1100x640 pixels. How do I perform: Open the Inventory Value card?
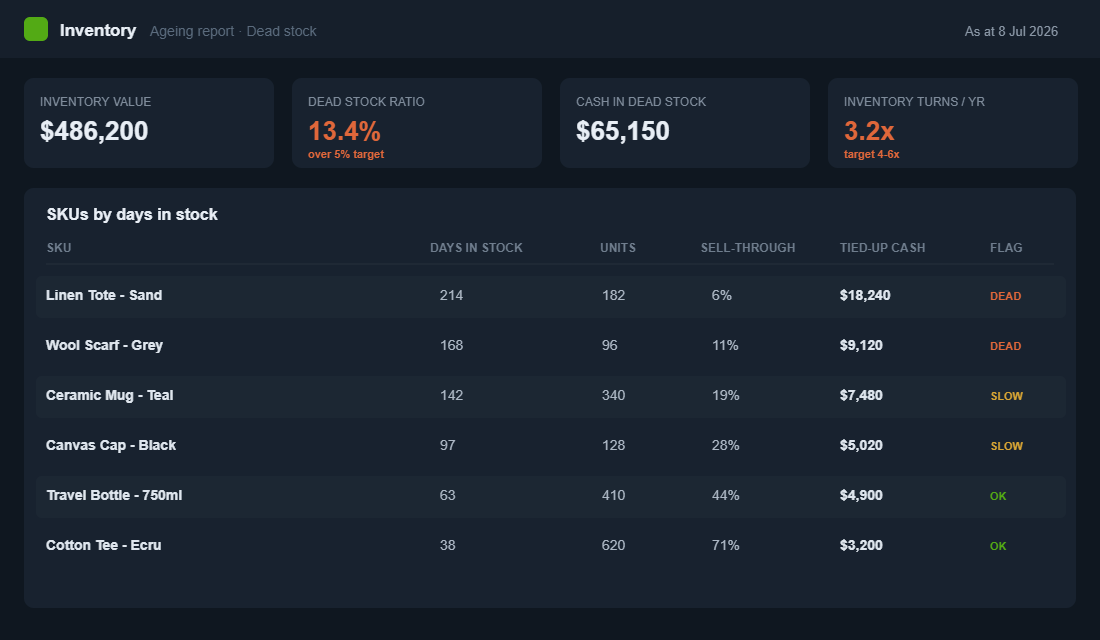click(149, 123)
